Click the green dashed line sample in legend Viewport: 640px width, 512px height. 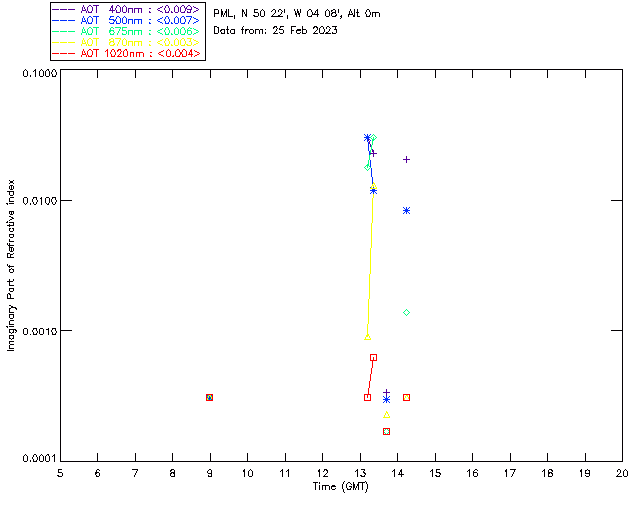tap(64, 31)
